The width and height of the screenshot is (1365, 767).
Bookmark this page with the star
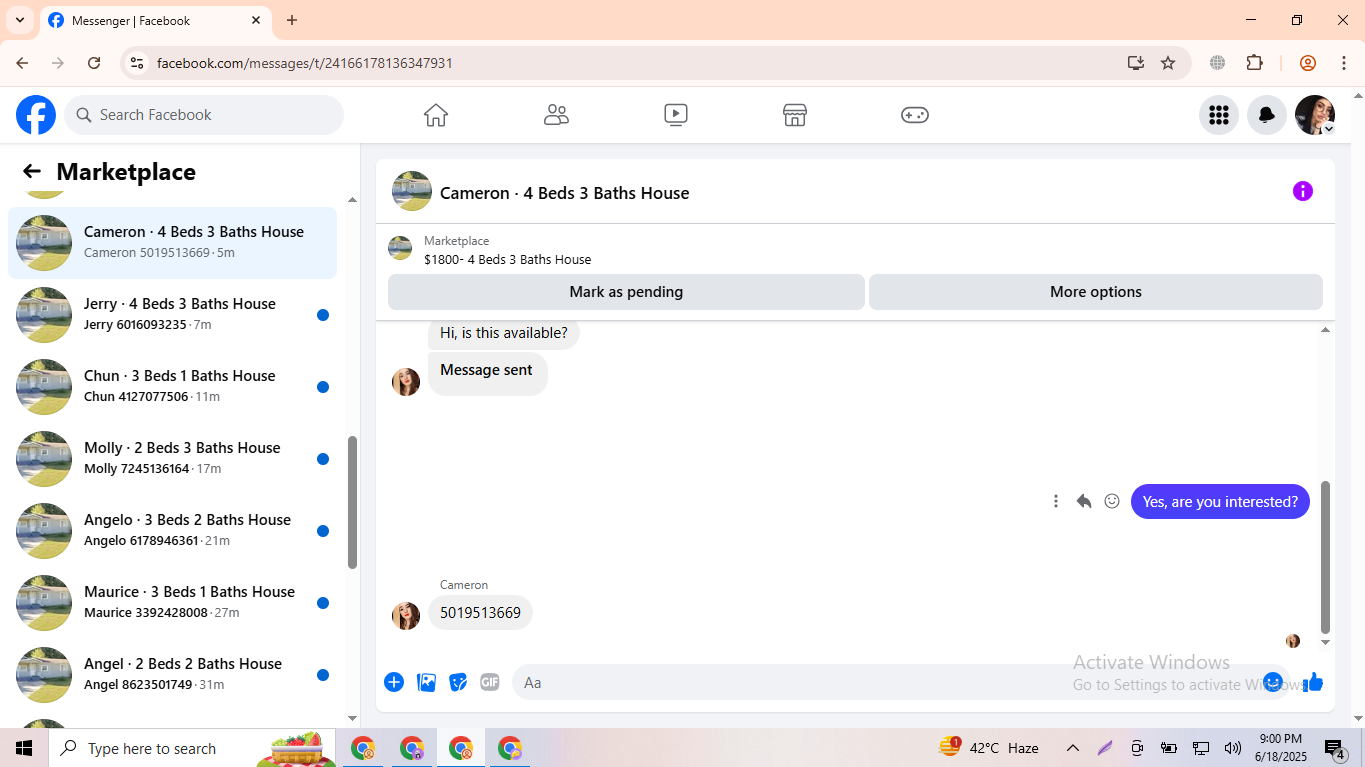[1168, 63]
